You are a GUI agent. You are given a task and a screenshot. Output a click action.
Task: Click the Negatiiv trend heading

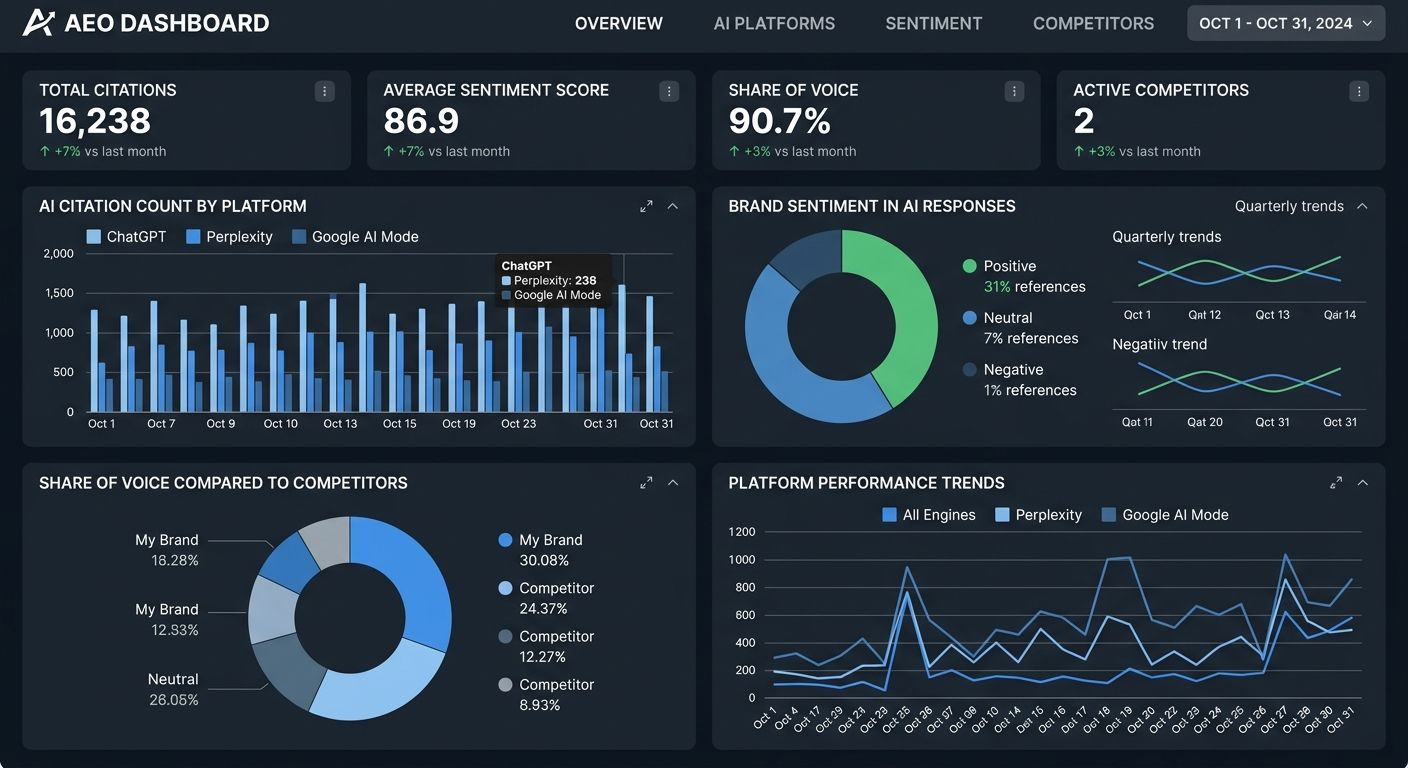[x=1160, y=344]
